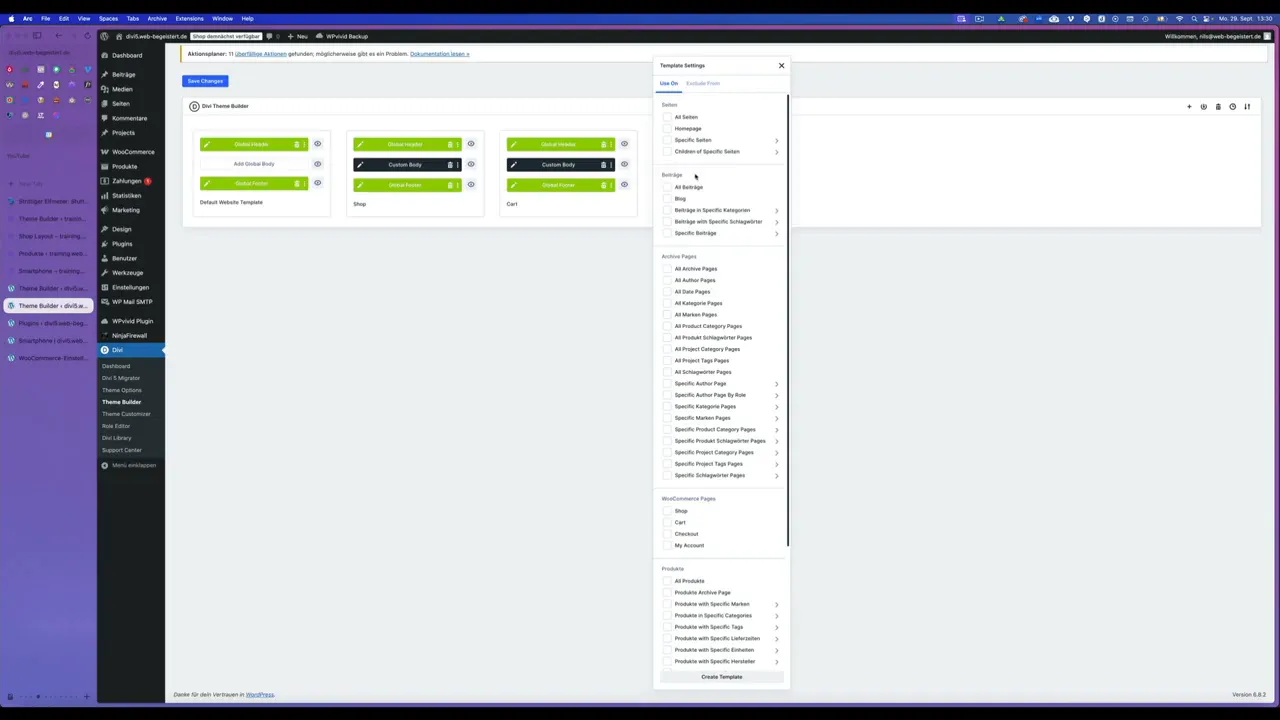The width and height of the screenshot is (1280, 720).
Task: Open options menu of default template's Global Footer
Action: [x=304, y=184]
